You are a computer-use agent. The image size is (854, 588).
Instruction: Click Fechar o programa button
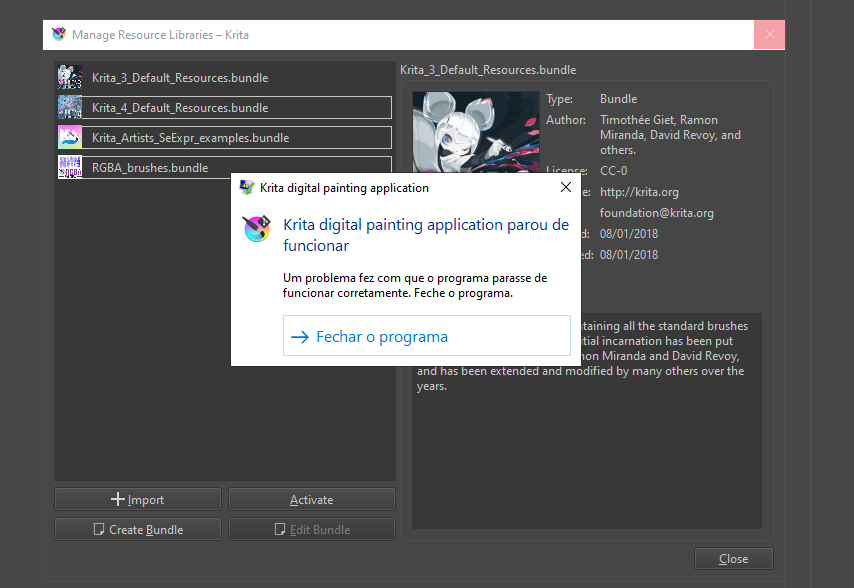click(426, 335)
